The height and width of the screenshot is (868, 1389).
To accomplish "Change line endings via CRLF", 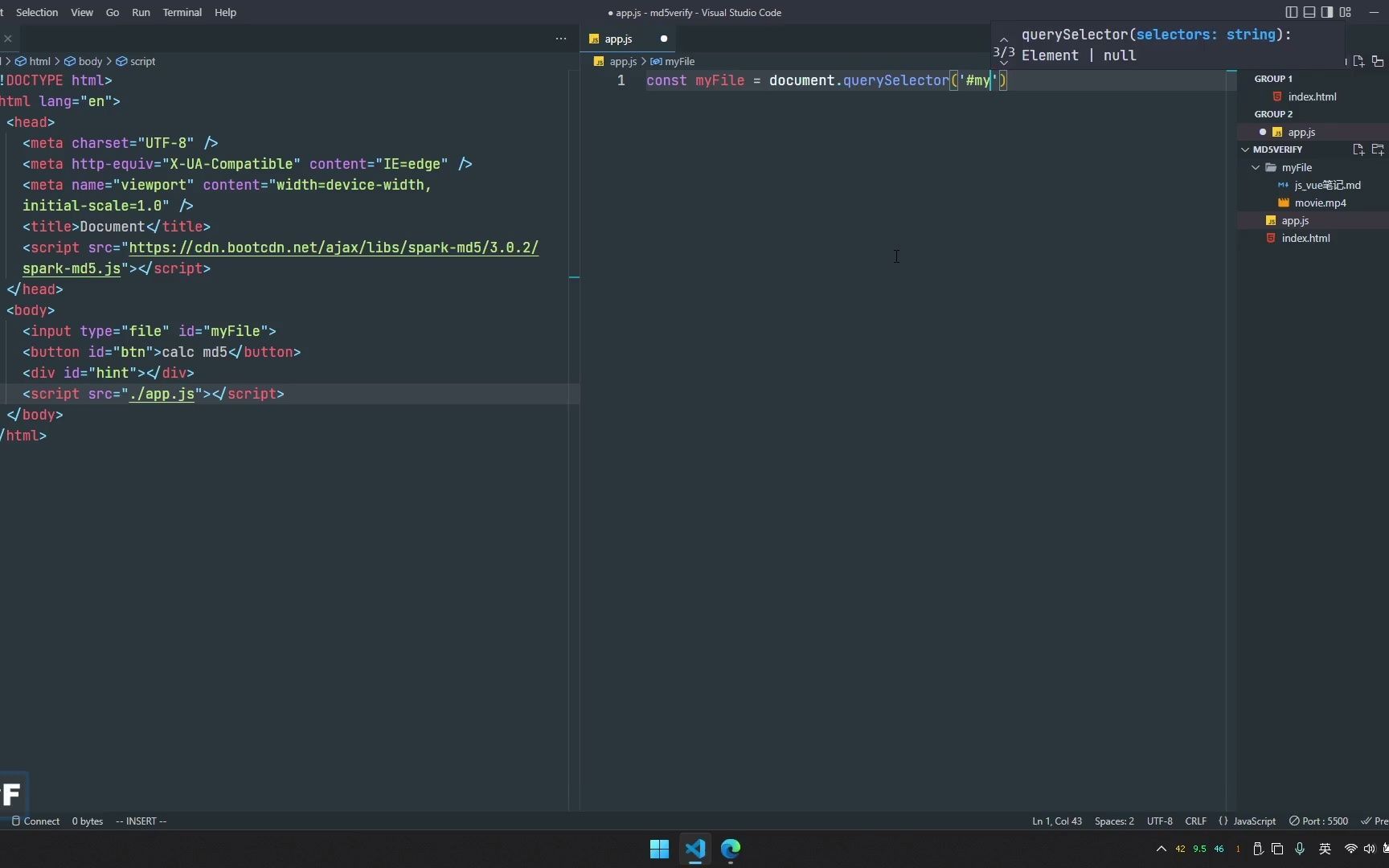I will (1195, 821).
